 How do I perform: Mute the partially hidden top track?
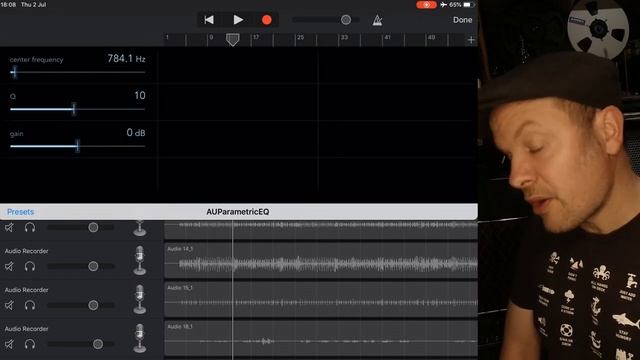pyautogui.click(x=9, y=227)
